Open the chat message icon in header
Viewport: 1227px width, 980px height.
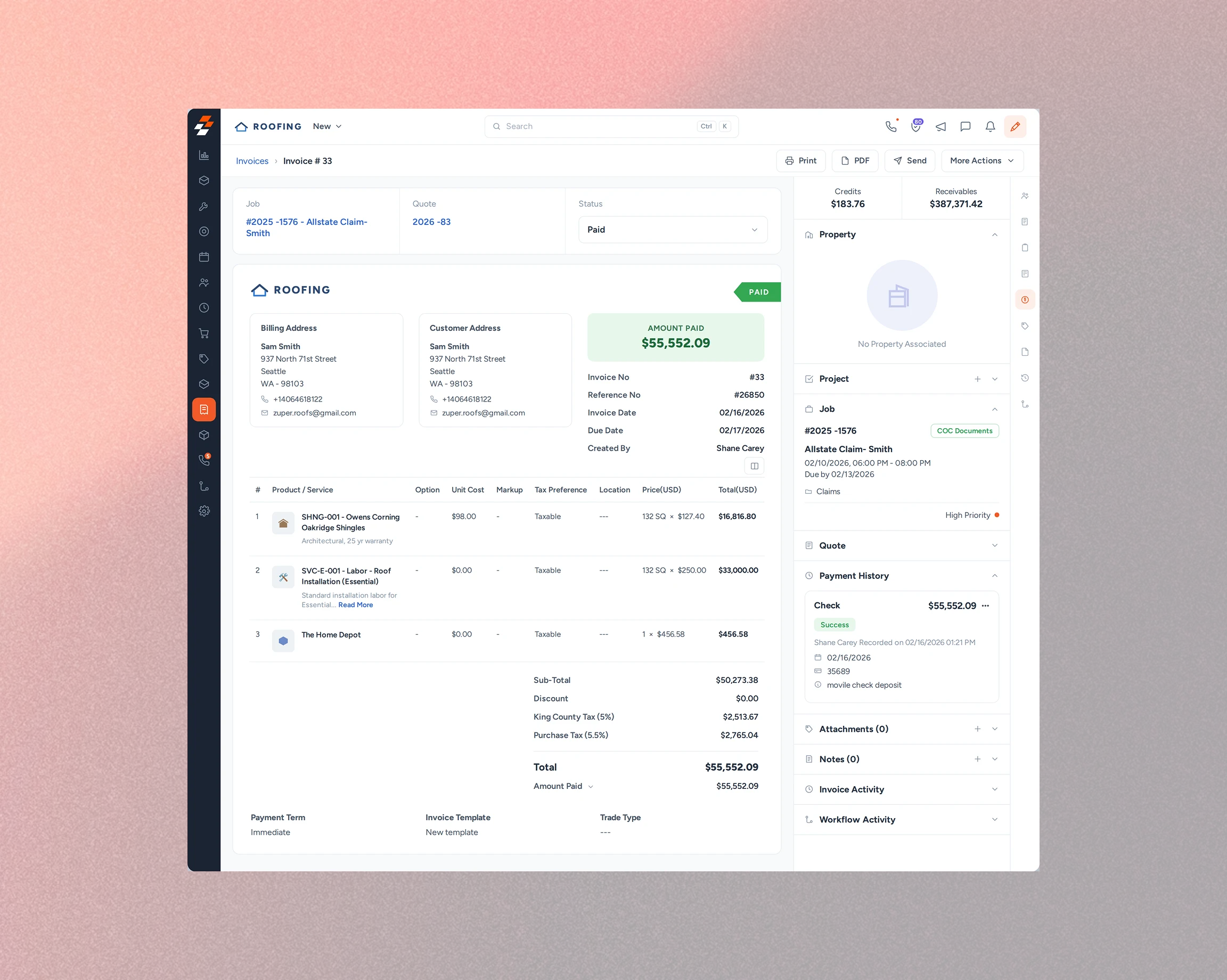(x=965, y=126)
